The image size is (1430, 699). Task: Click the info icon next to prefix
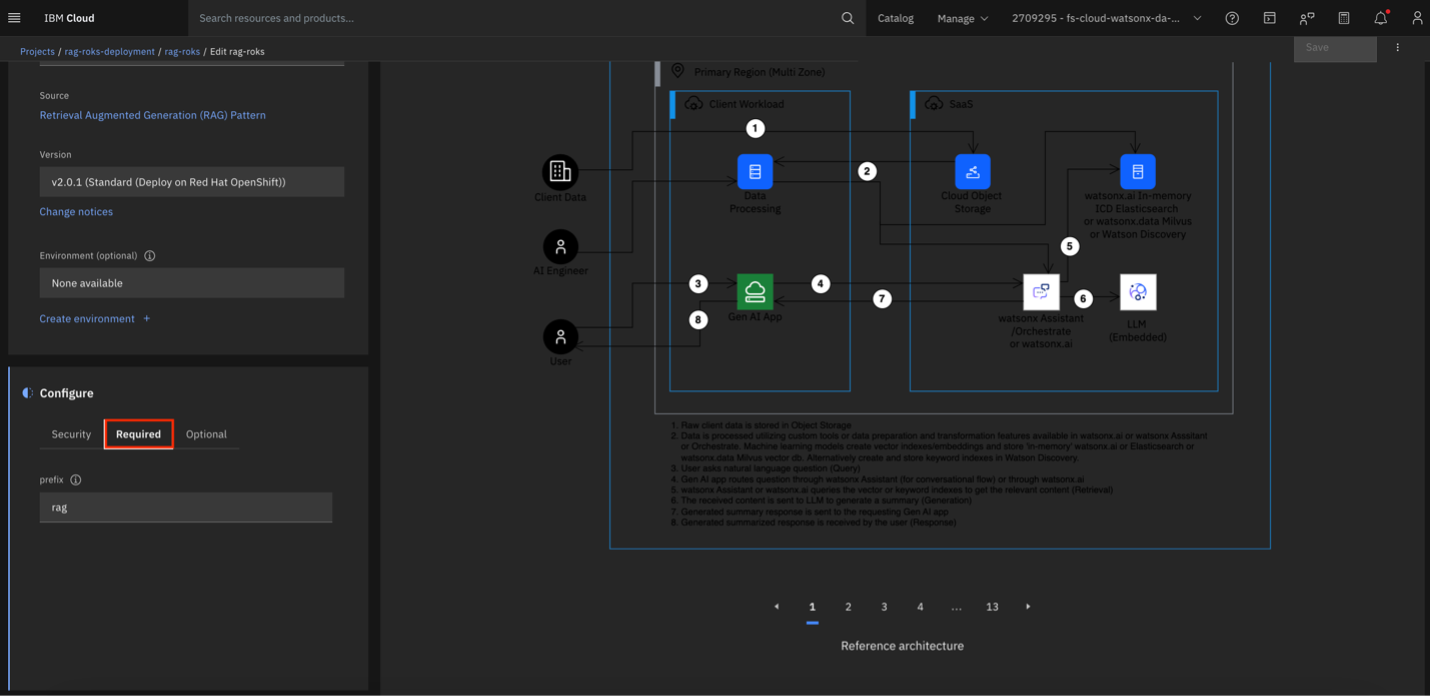click(76, 480)
